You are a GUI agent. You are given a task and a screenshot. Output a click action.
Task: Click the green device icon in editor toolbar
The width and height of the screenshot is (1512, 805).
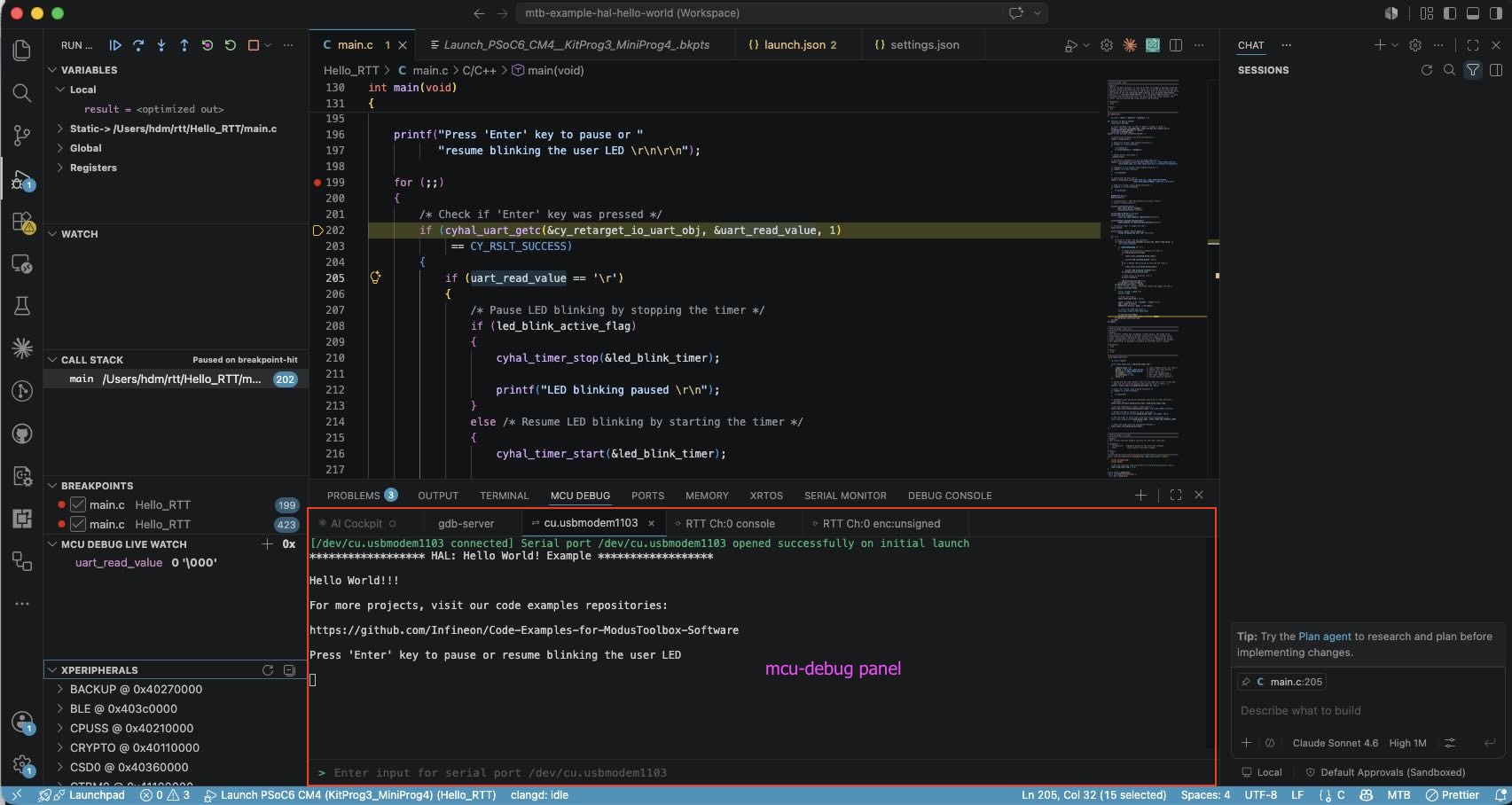point(1153,45)
